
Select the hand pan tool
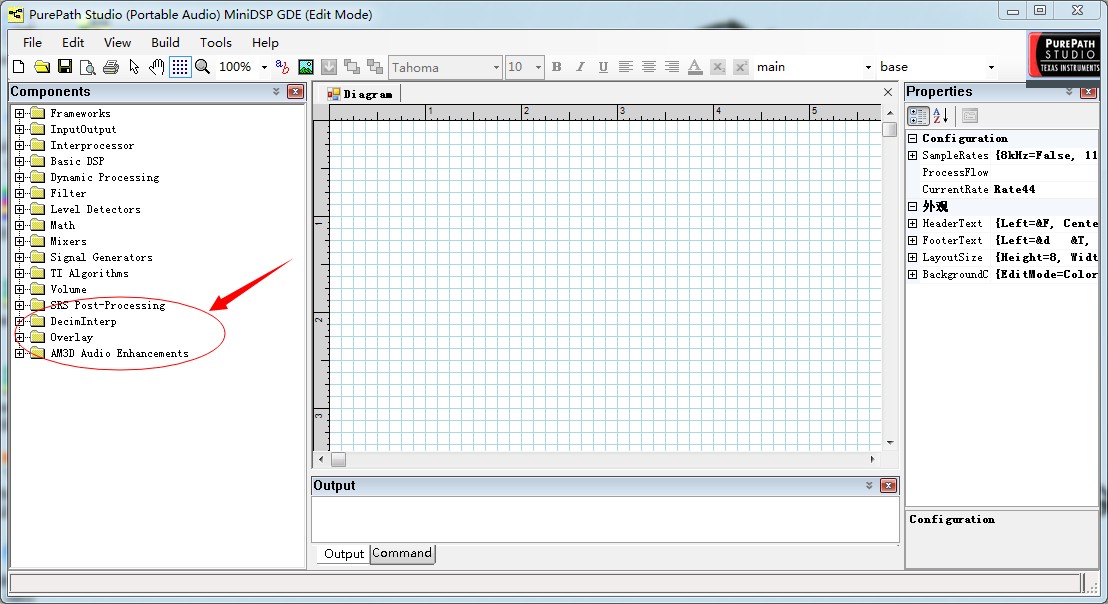(x=157, y=67)
